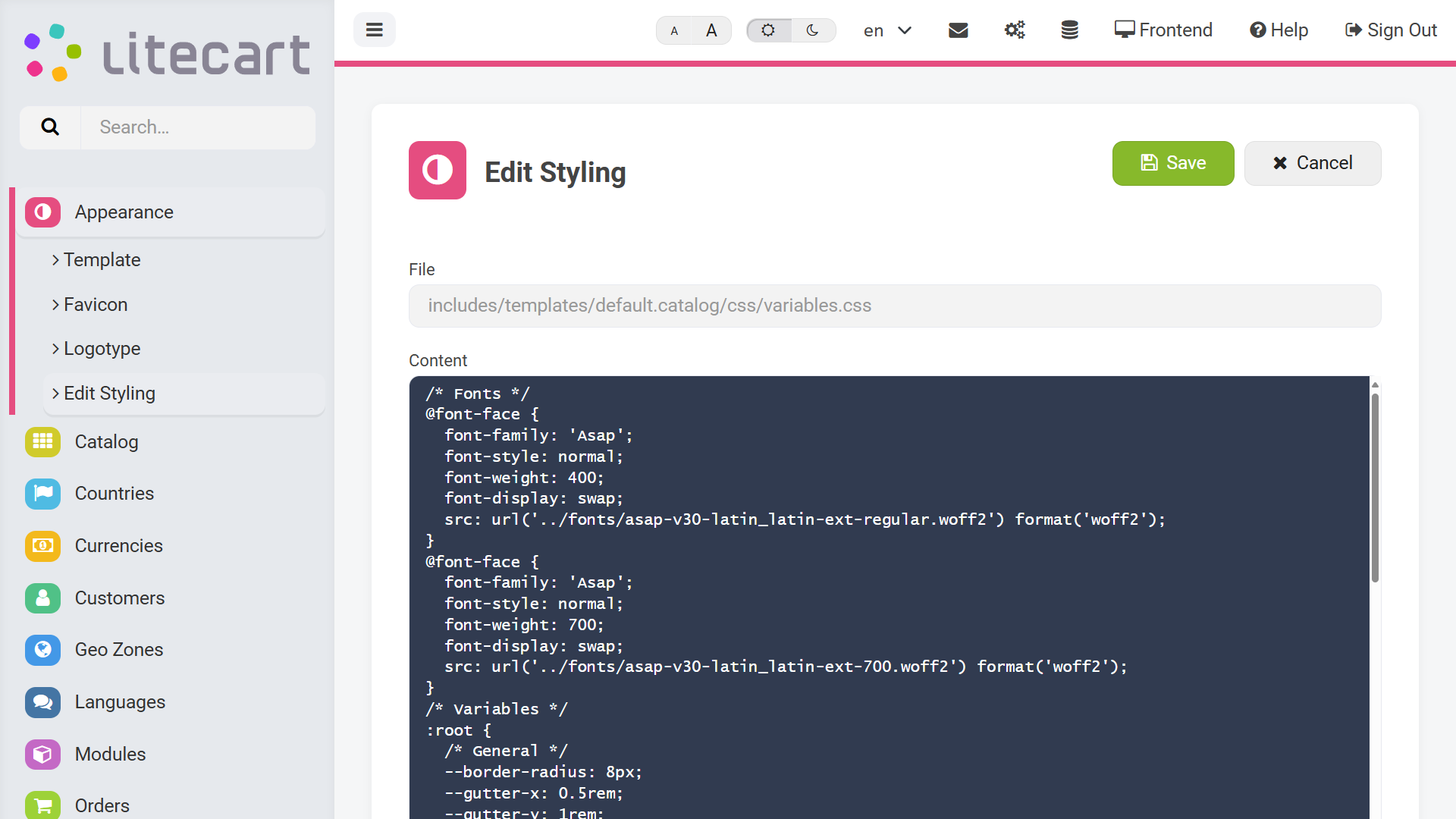Screen dimensions: 1456x819
Task: Toggle the sidebar with the hamburger menu button
Action: [x=374, y=30]
